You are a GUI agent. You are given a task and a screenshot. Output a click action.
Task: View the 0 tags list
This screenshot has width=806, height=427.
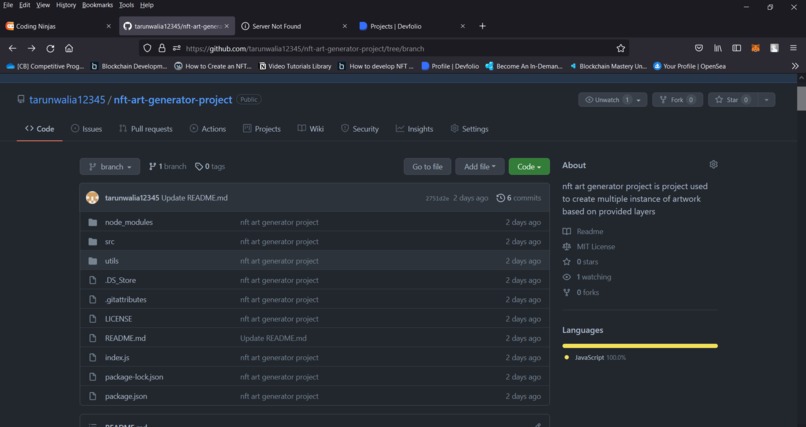[210, 166]
